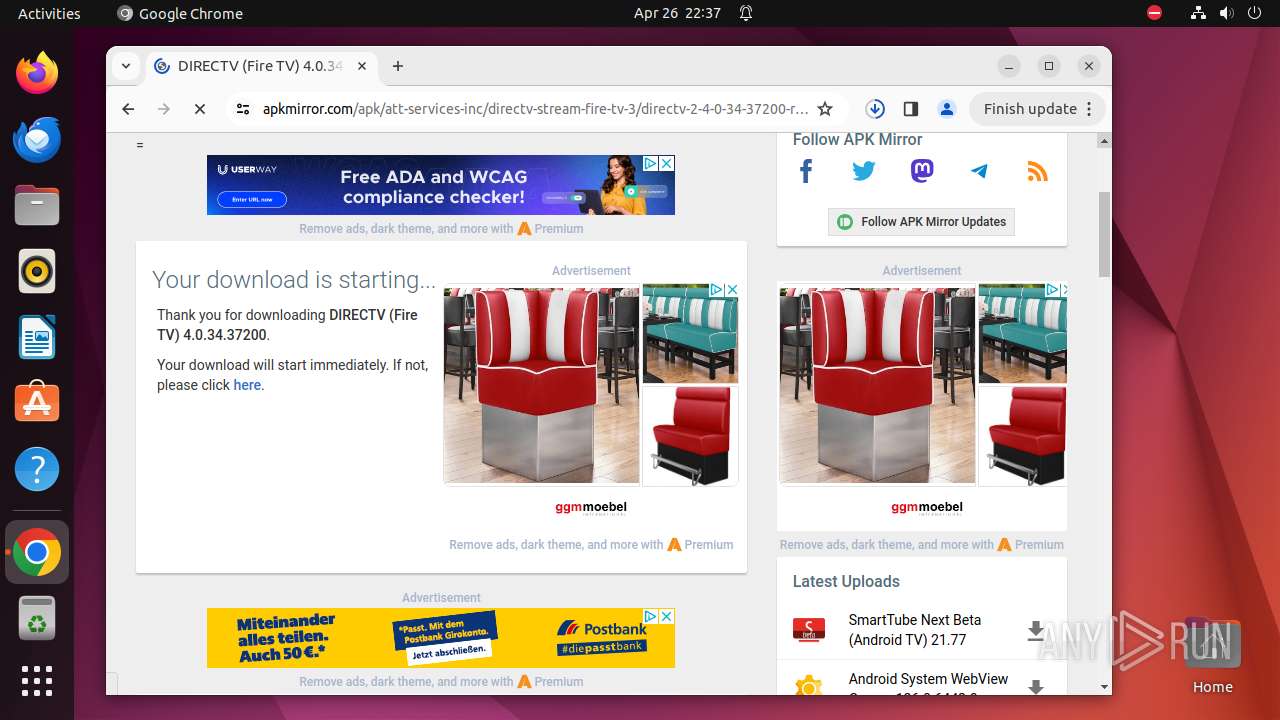
Task: Open APK Mirror Twitter icon
Action: click(x=864, y=171)
